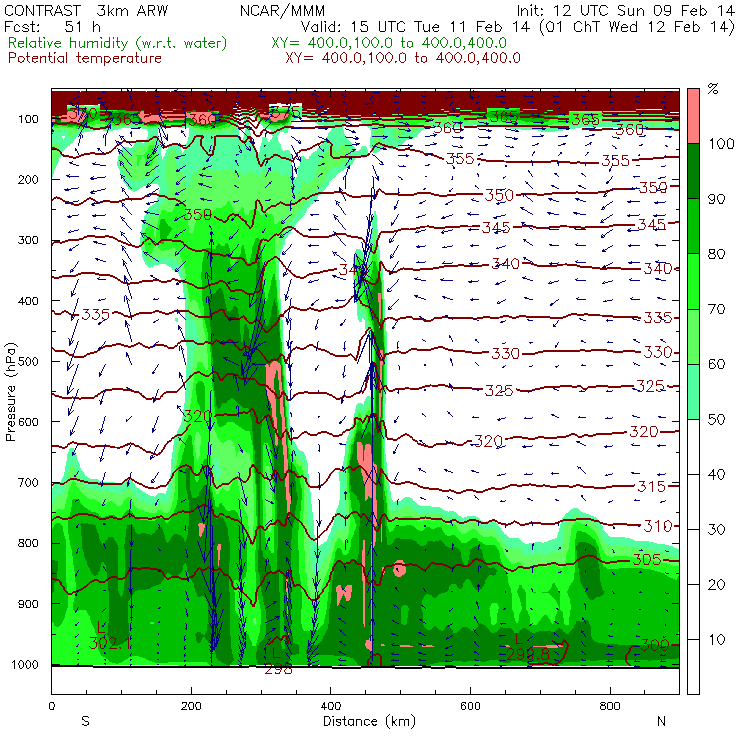Click the "370" contour label at plot top
The image size is (740, 740).
[x=83, y=114]
